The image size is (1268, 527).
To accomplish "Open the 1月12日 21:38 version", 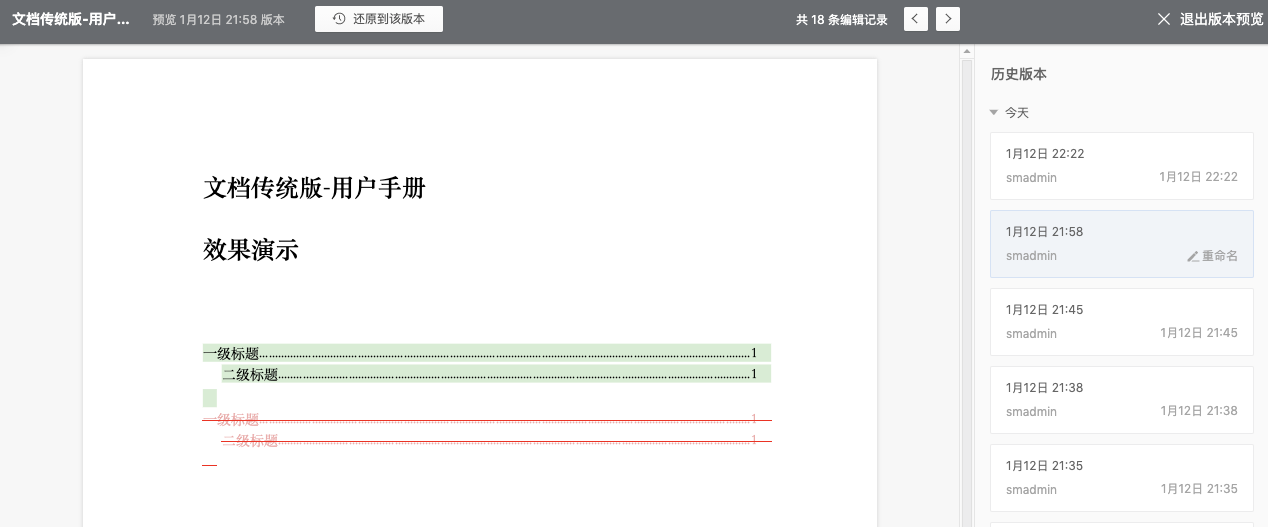I will pos(1121,399).
